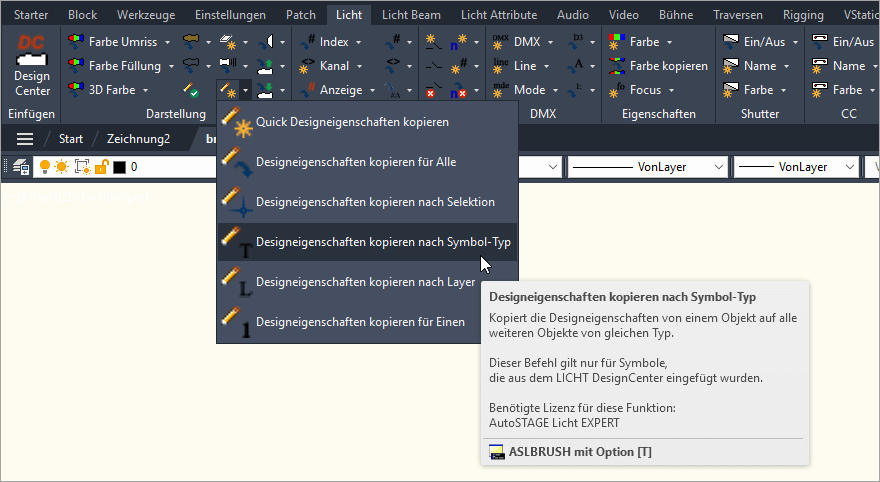This screenshot has height=482, width=880.
Task: Select Quick Designeigenschaften kopieren
Action: click(368, 122)
